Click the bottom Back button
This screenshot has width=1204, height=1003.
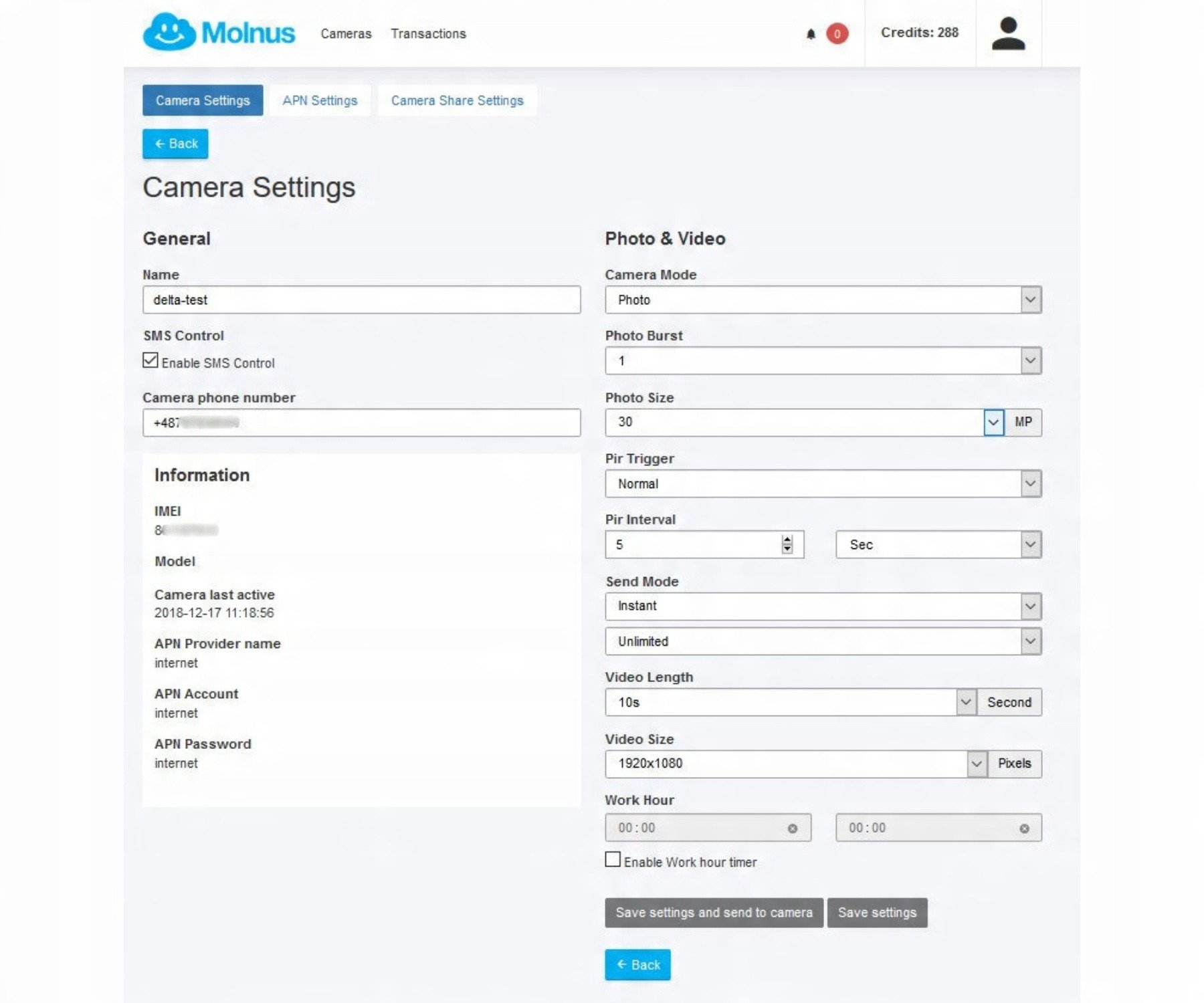click(x=637, y=965)
